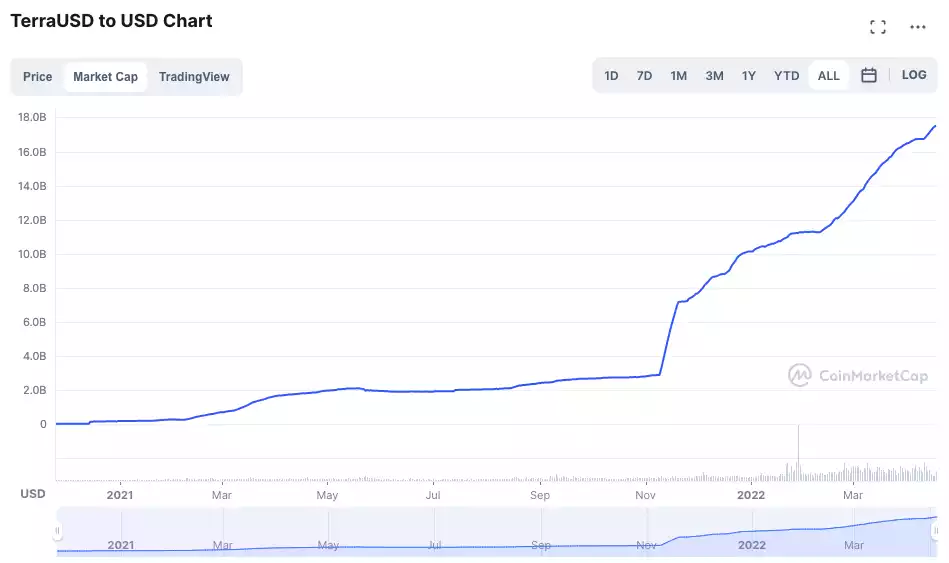This screenshot has width=949, height=563.
Task: Select the 7D time range
Action: tap(645, 76)
